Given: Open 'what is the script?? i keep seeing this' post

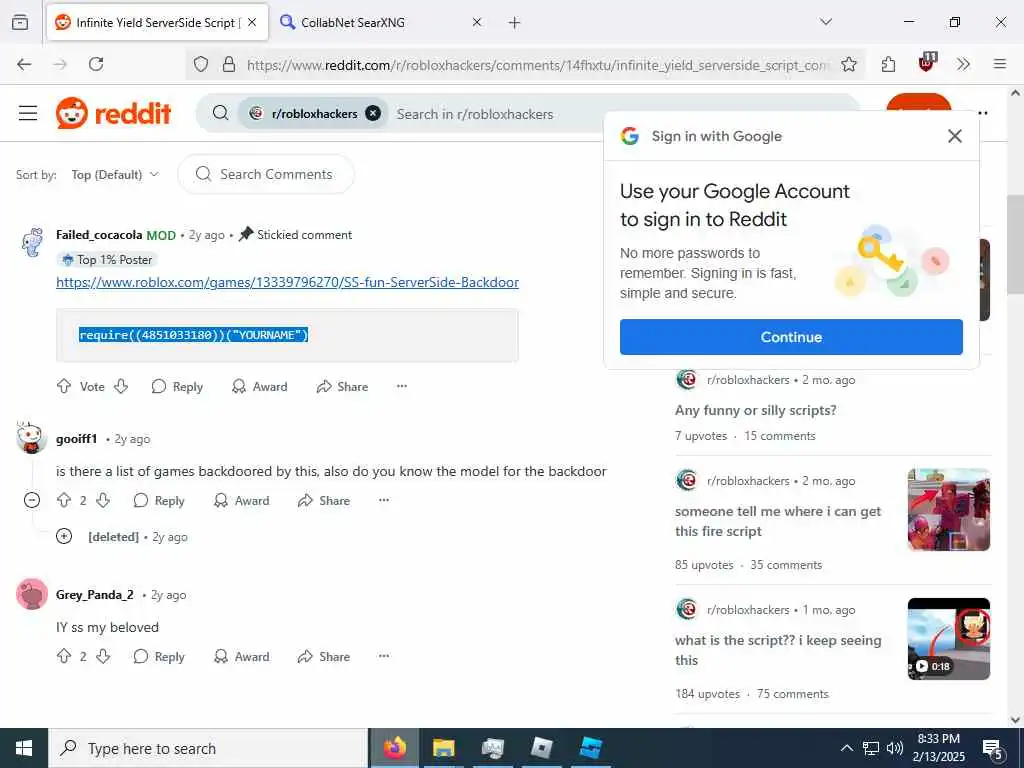Looking at the screenshot, I should pyautogui.click(x=778, y=650).
